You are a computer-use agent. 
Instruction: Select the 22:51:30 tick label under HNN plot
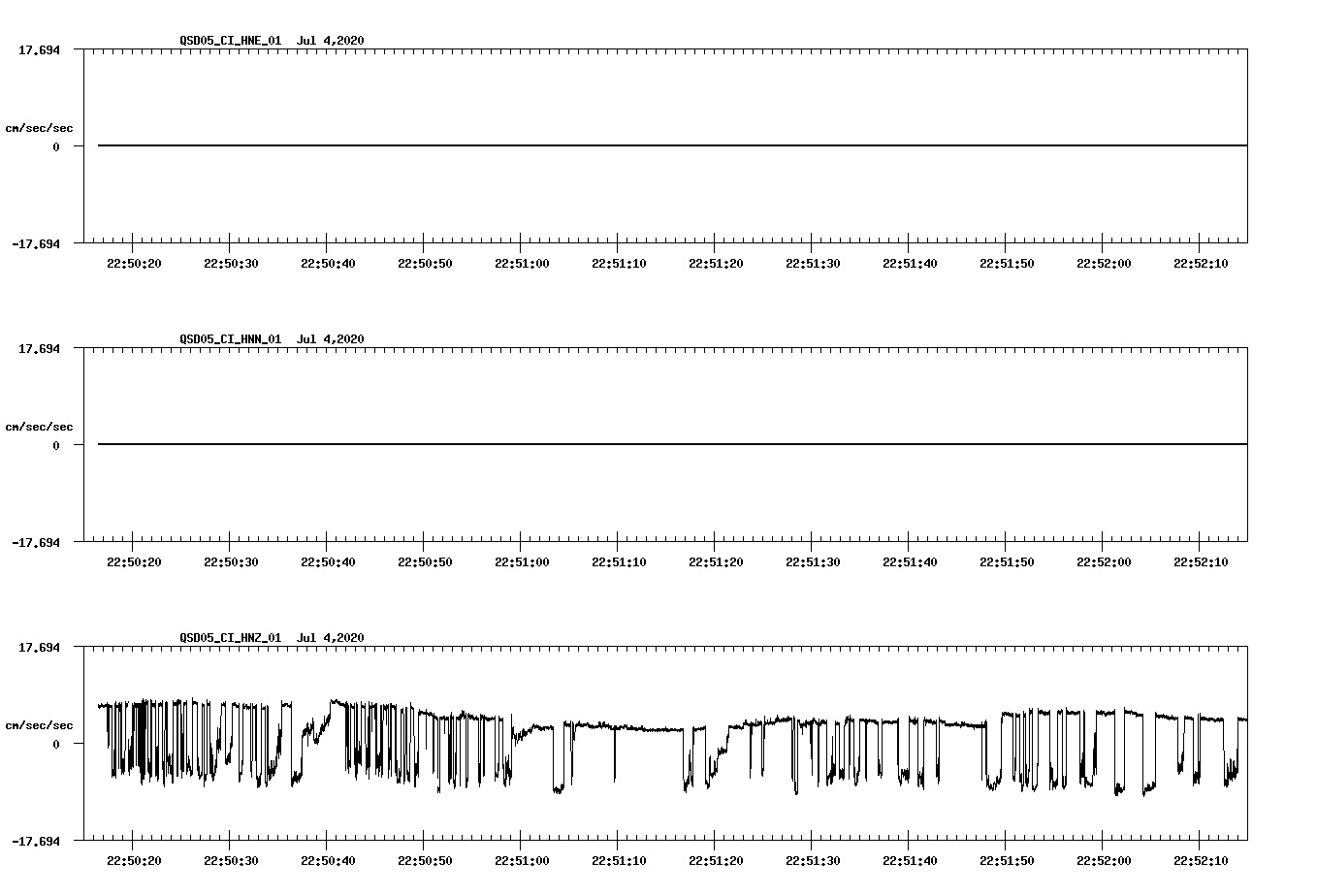(813, 562)
